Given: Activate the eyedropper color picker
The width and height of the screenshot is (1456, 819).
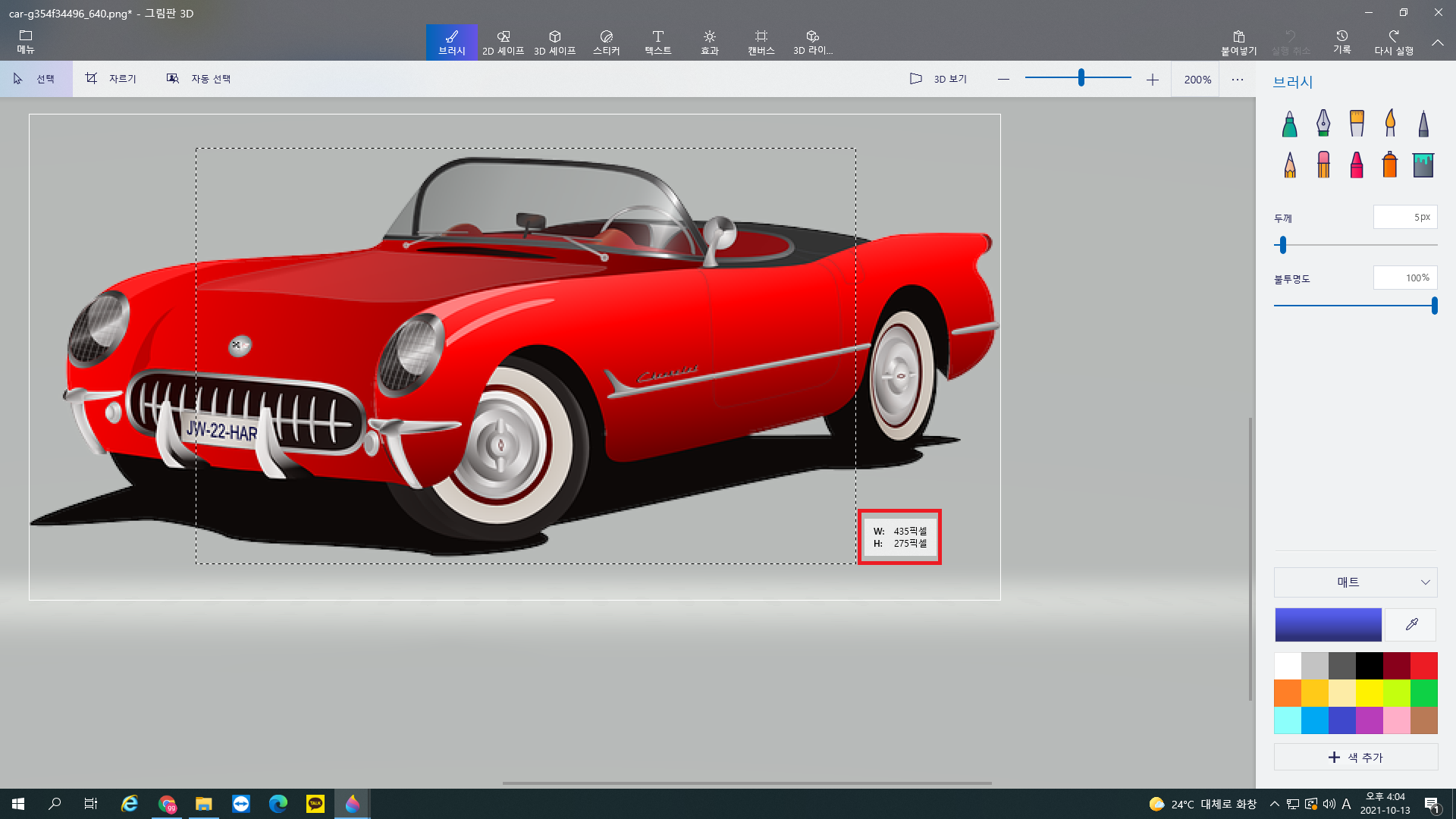Looking at the screenshot, I should pos(1411,625).
